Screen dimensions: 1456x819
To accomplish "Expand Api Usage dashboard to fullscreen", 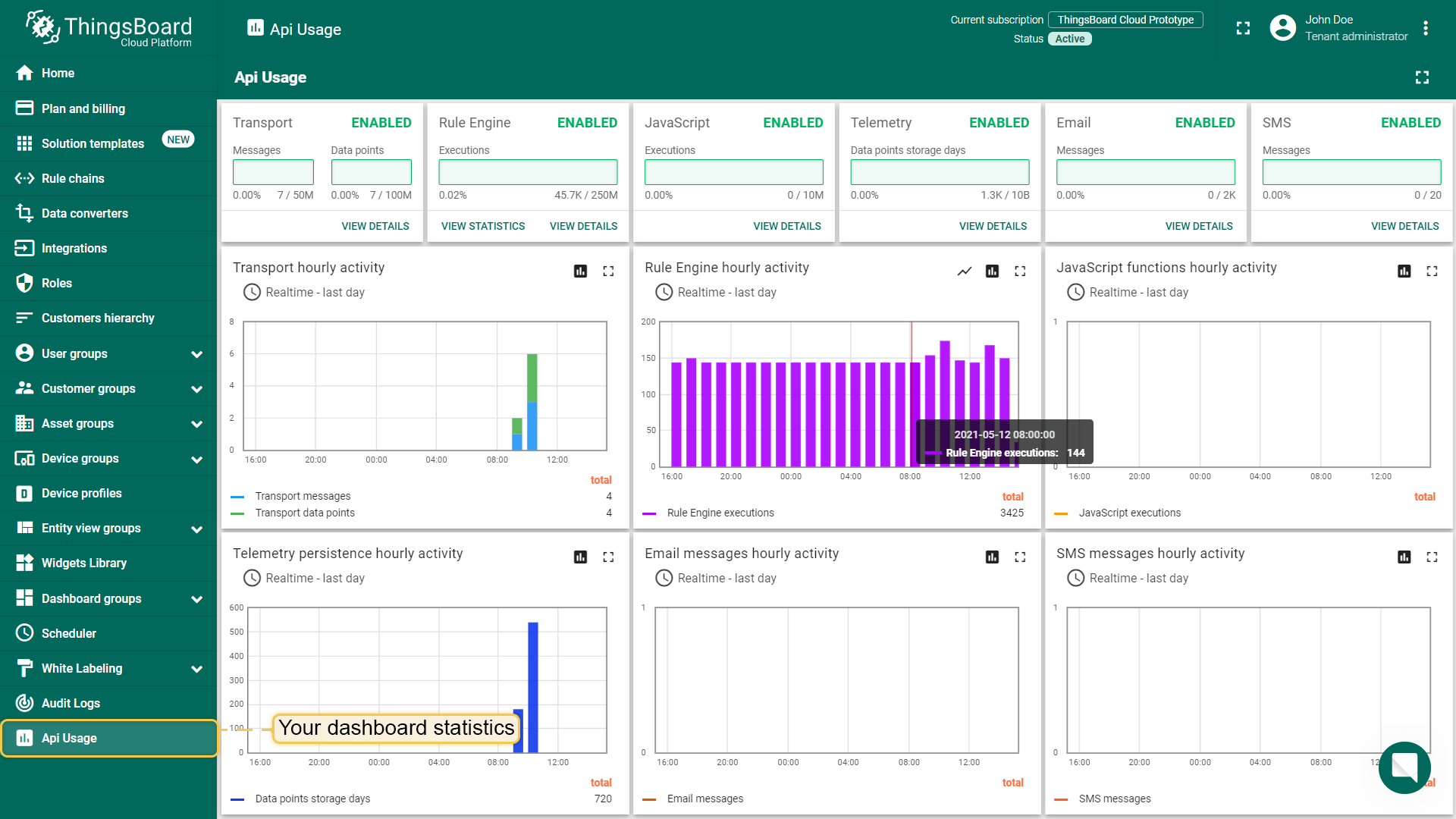I will pyautogui.click(x=1422, y=77).
